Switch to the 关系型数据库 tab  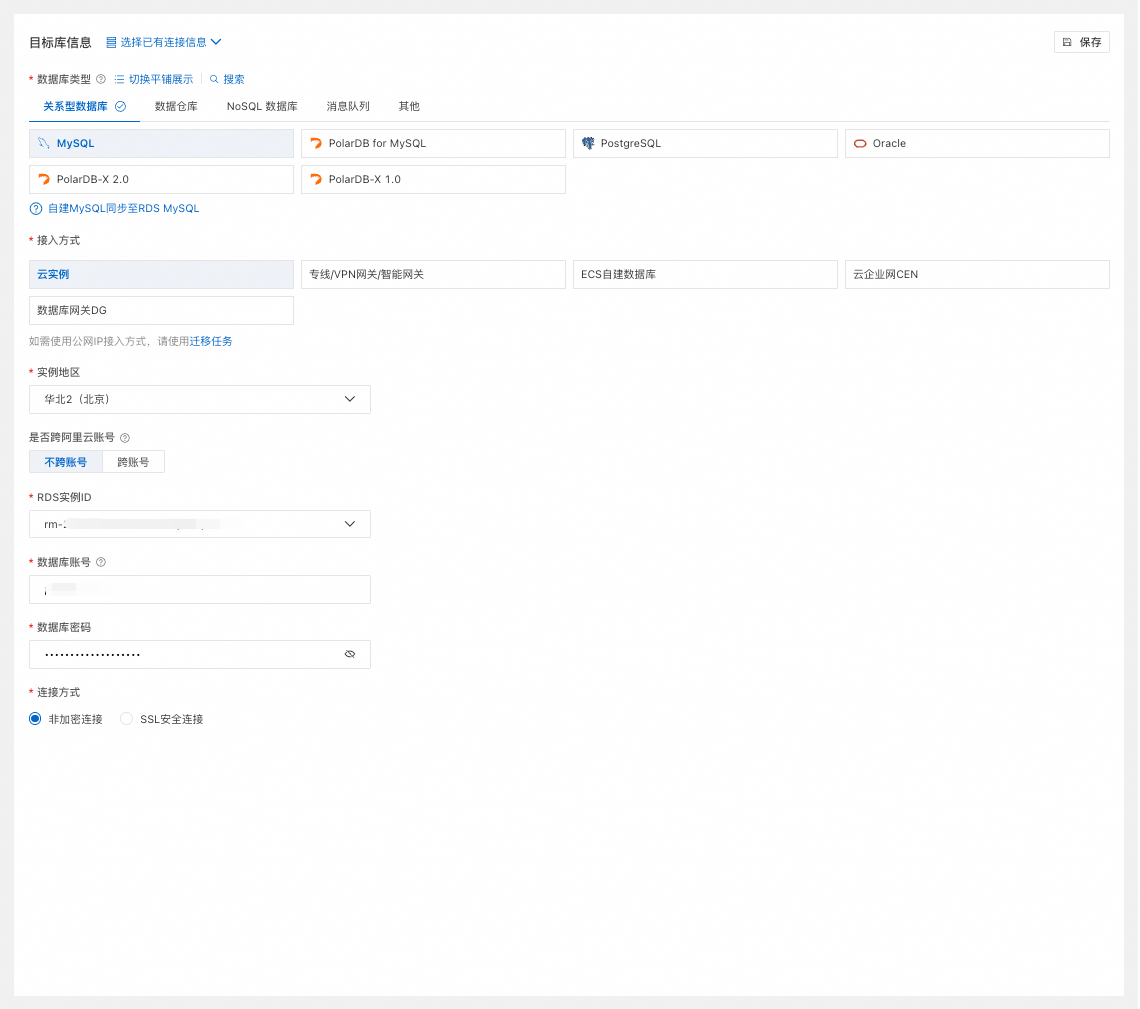pos(84,106)
